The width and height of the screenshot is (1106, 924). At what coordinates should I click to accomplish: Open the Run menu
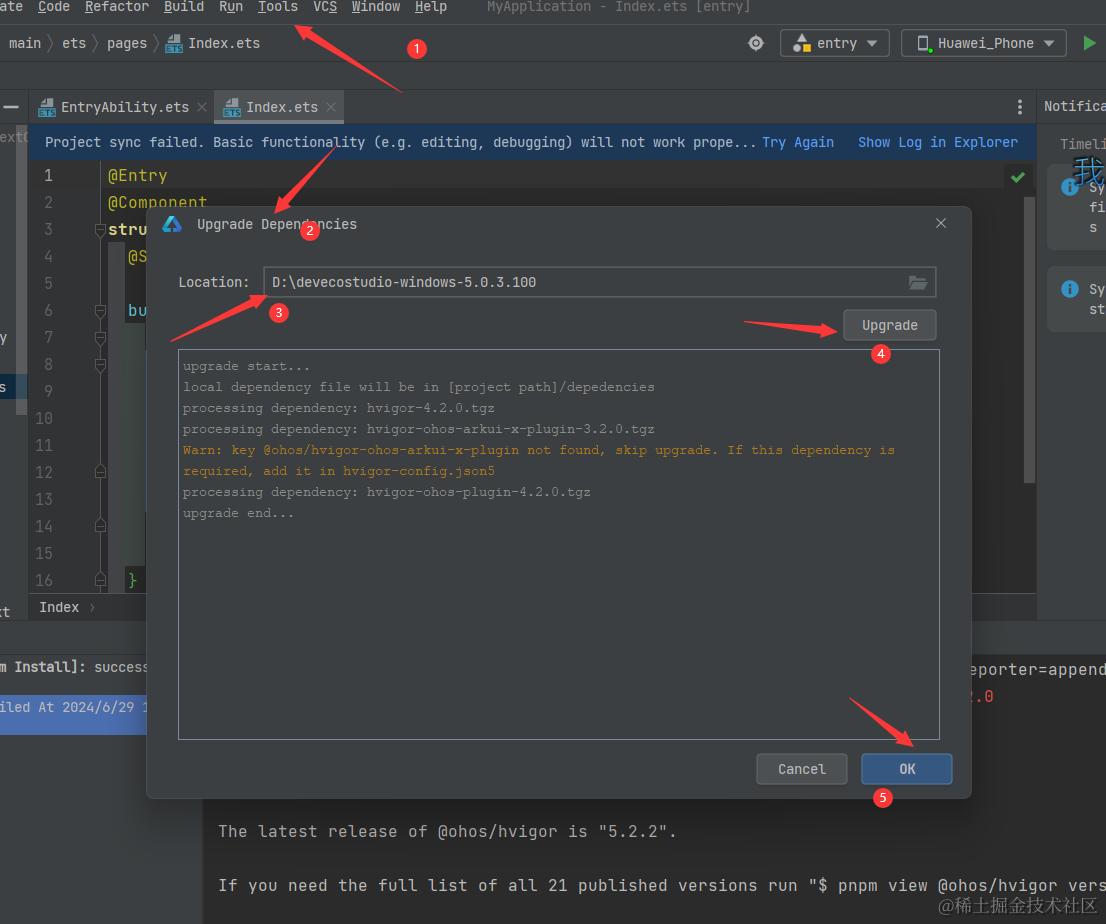(x=231, y=6)
